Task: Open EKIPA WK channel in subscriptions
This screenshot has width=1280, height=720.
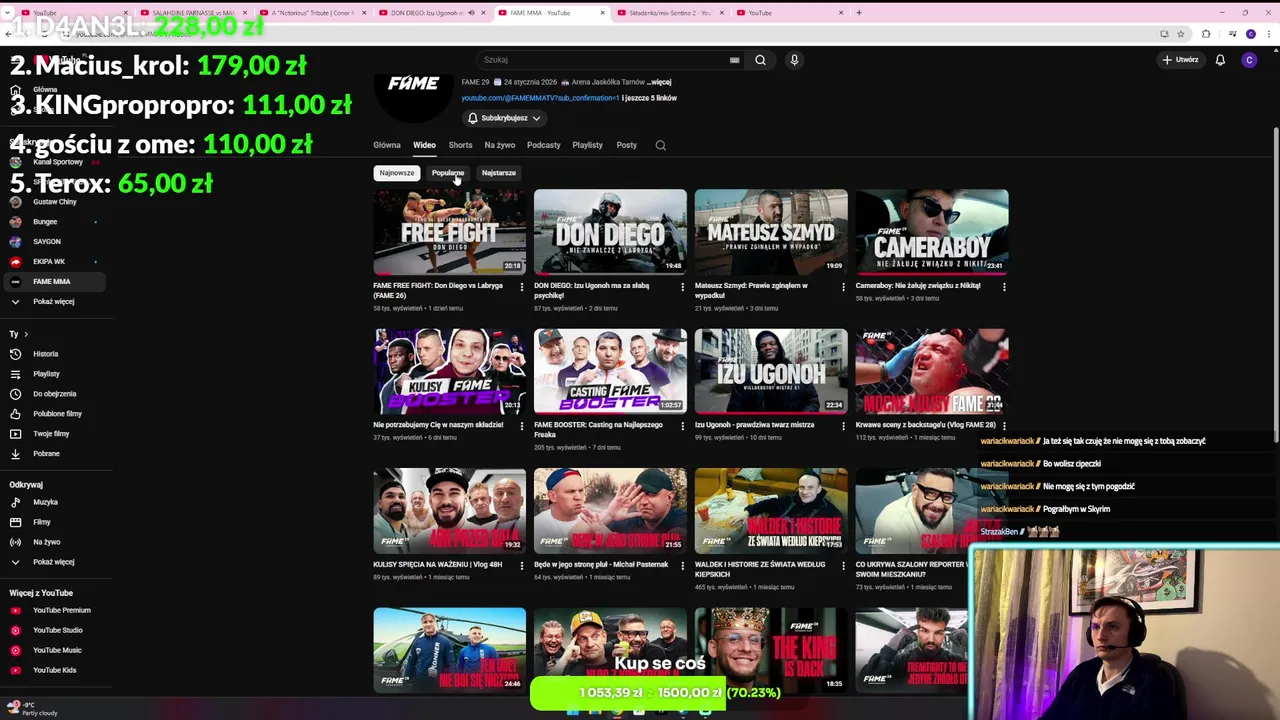Action: click(x=52, y=262)
